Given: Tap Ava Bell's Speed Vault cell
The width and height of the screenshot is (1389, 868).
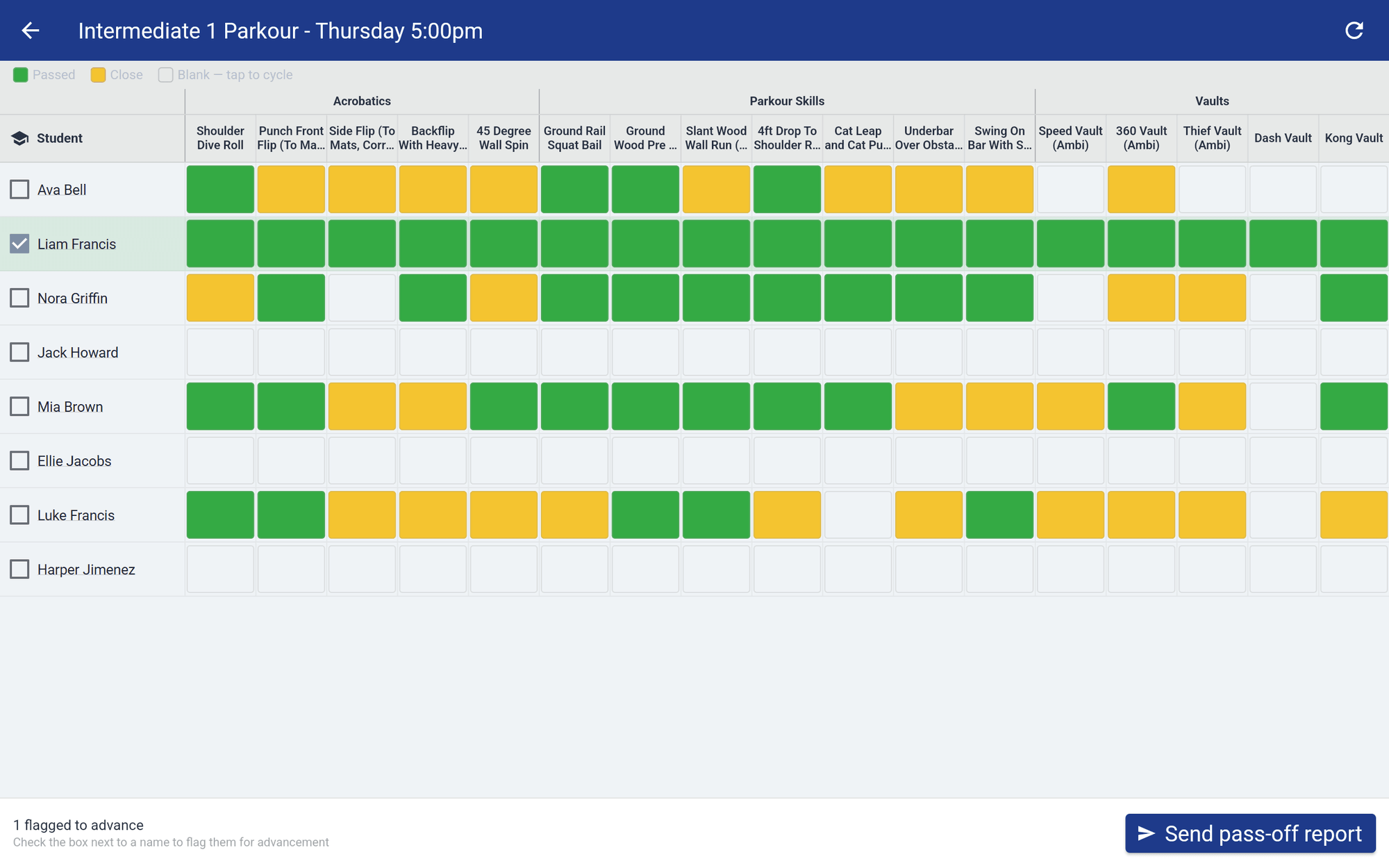Looking at the screenshot, I should tap(1070, 189).
